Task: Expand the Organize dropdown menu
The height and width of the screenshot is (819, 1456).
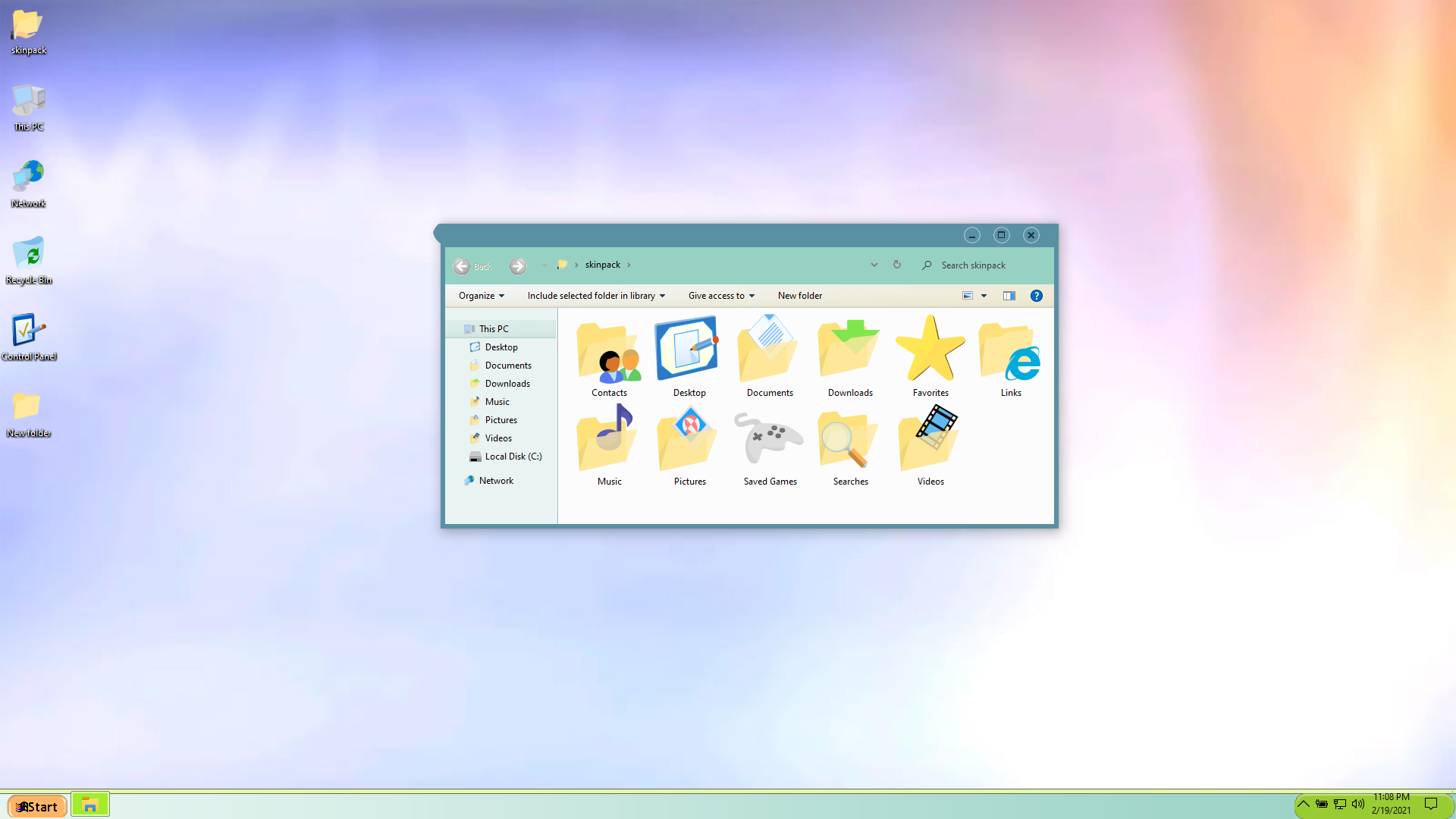Action: click(x=481, y=296)
